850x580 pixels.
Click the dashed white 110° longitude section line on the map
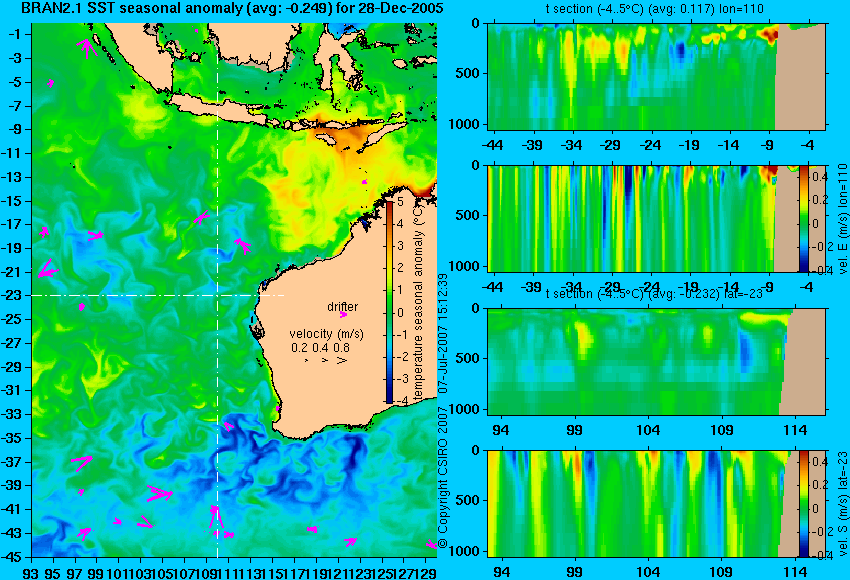tap(217, 290)
